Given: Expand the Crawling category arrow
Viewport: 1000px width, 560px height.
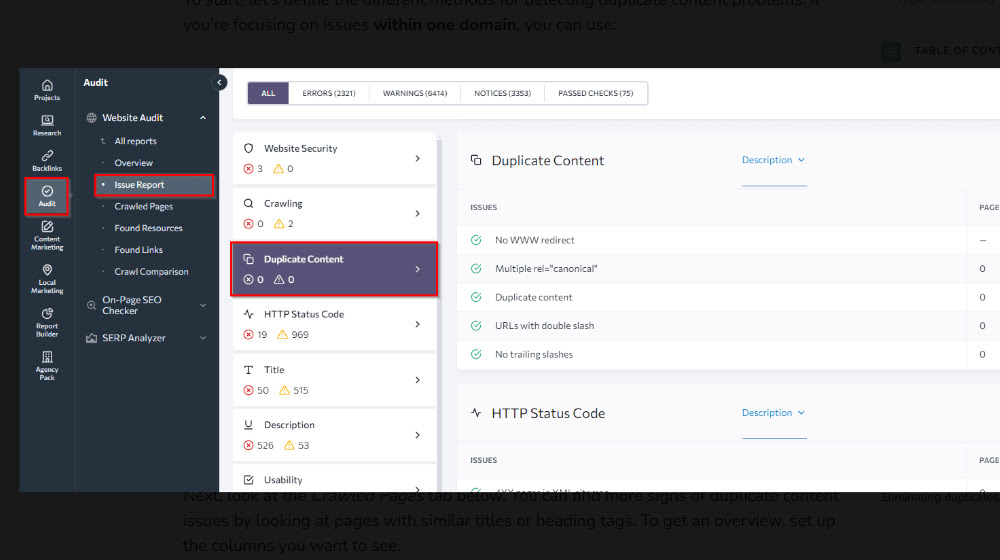Looking at the screenshot, I should [418, 214].
